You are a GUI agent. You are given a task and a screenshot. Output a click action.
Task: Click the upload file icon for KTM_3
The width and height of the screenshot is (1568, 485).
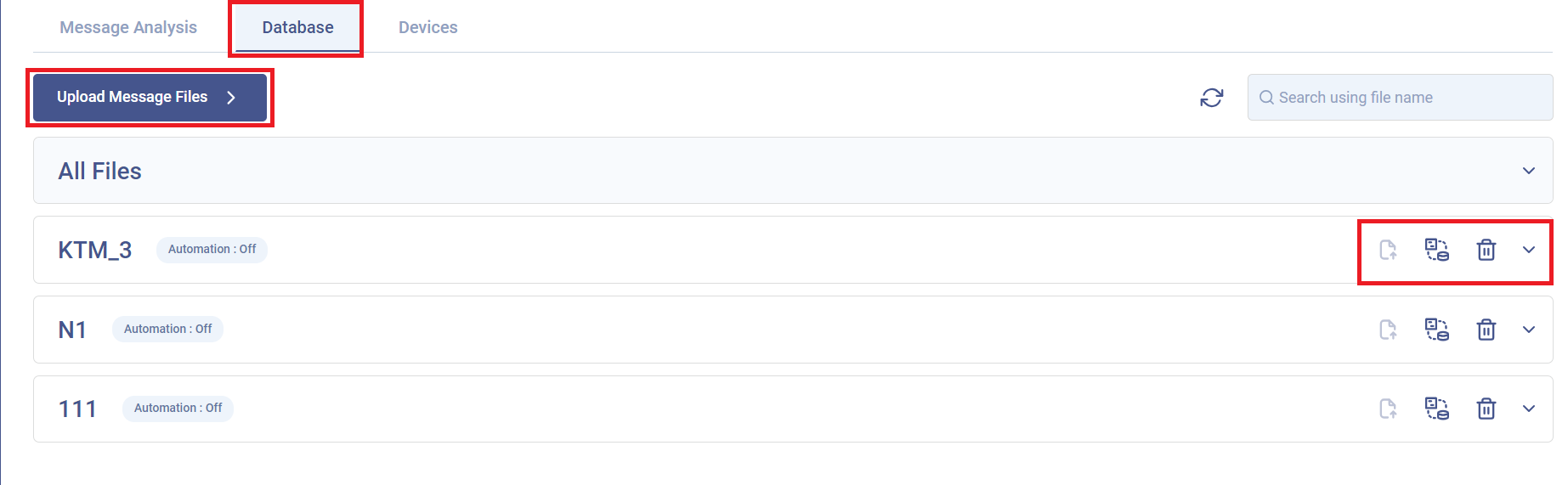(1388, 250)
